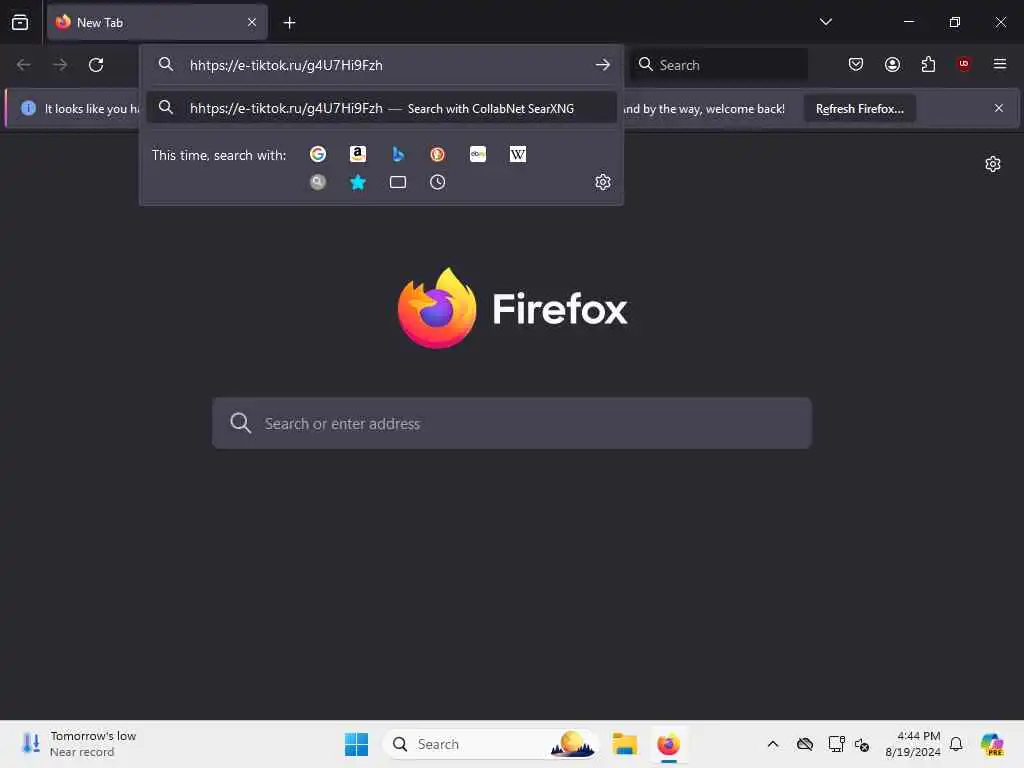Open the cloud sync tray icon
Screen dimensions: 1024x768
pyautogui.click(x=805, y=744)
